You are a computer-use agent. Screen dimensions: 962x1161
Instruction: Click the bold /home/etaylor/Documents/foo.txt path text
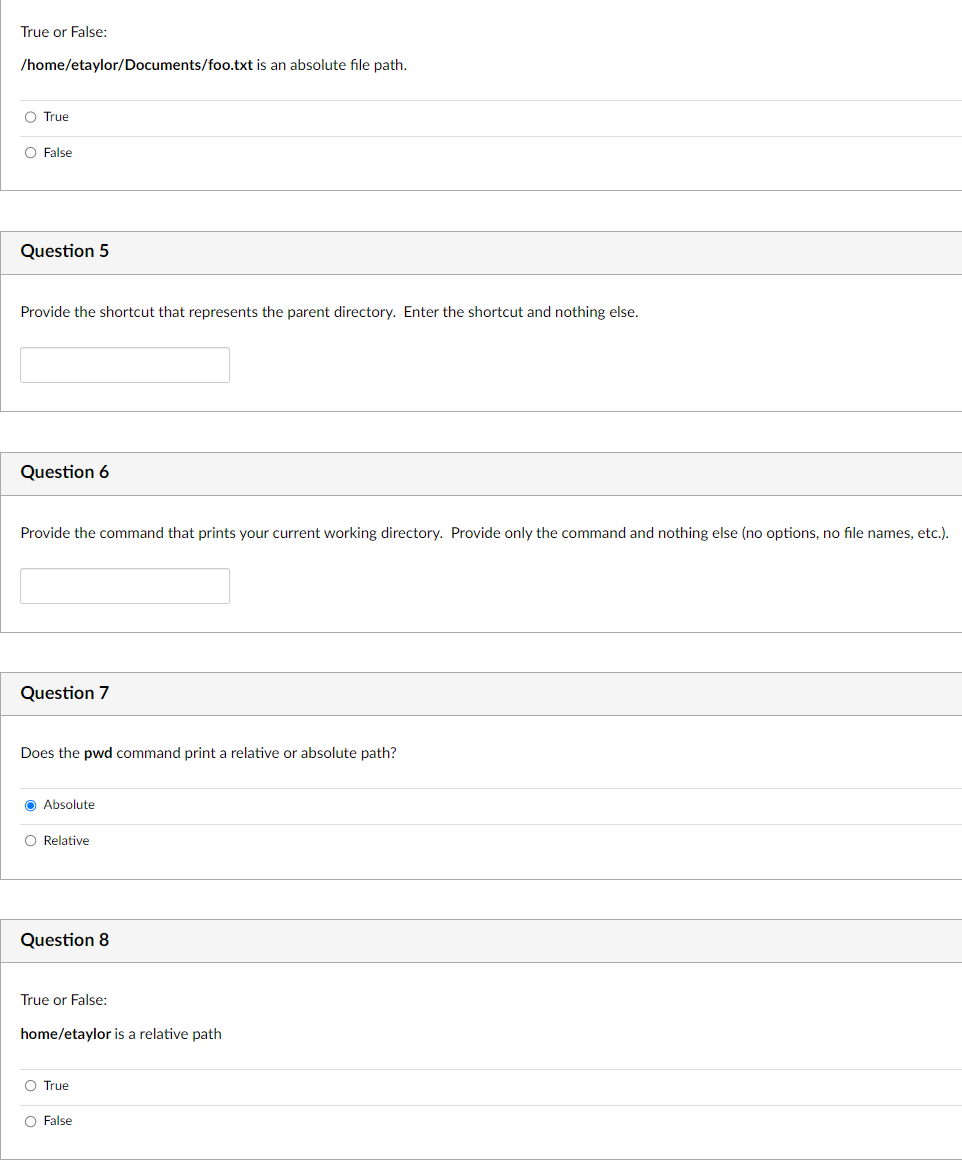[136, 65]
